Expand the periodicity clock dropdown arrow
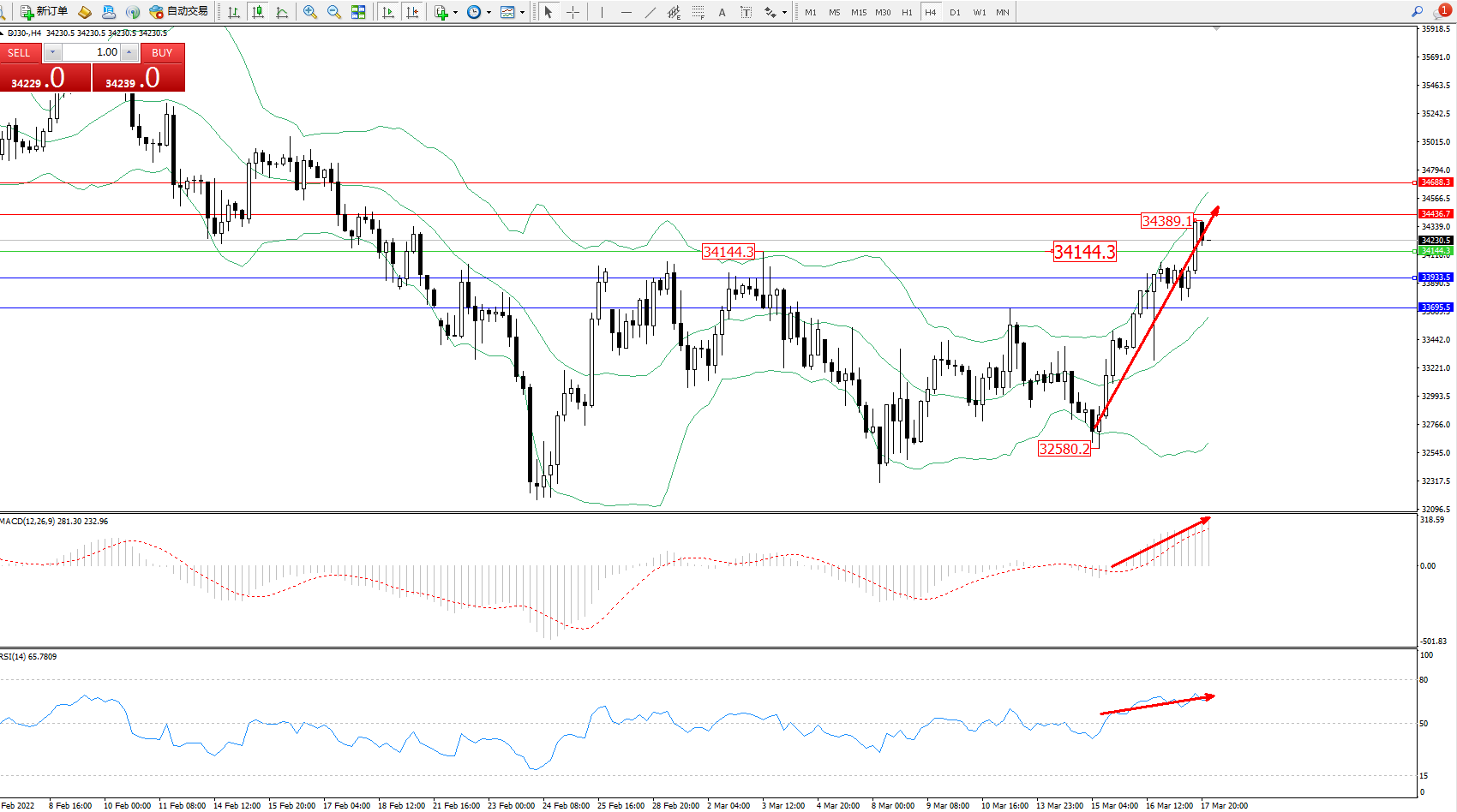1457x812 pixels. tap(489, 13)
